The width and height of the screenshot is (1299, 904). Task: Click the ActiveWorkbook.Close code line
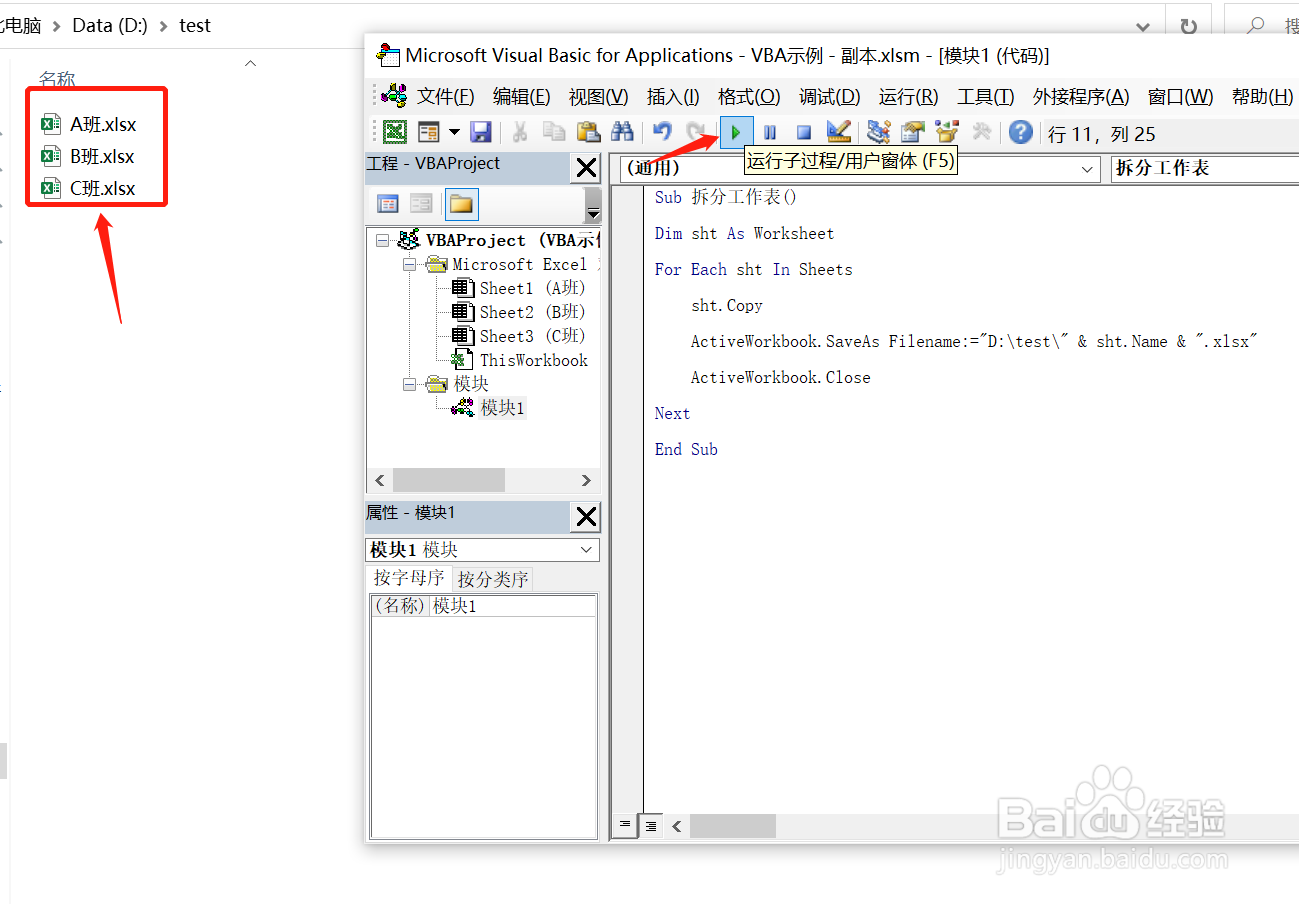pos(780,377)
